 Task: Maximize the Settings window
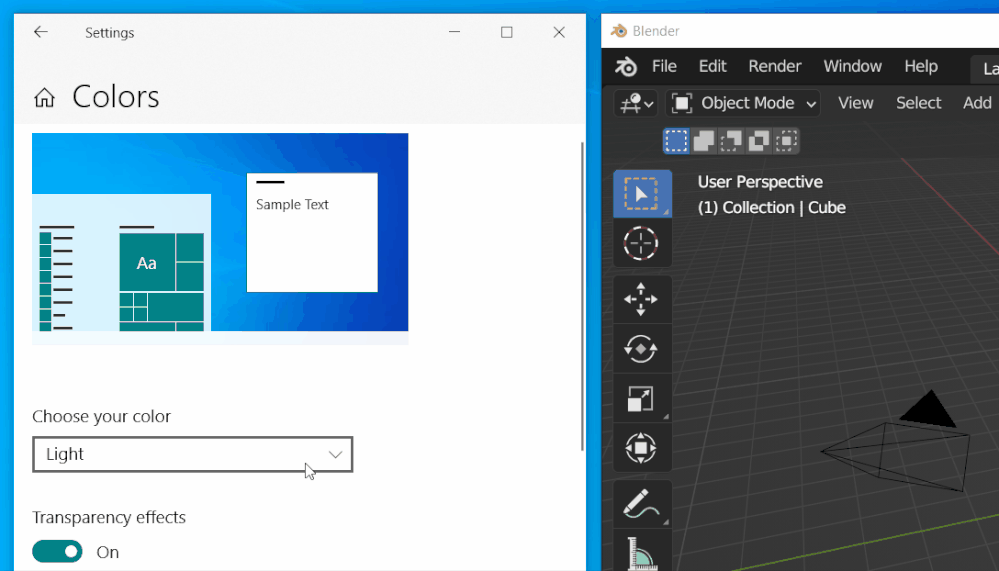coord(507,32)
